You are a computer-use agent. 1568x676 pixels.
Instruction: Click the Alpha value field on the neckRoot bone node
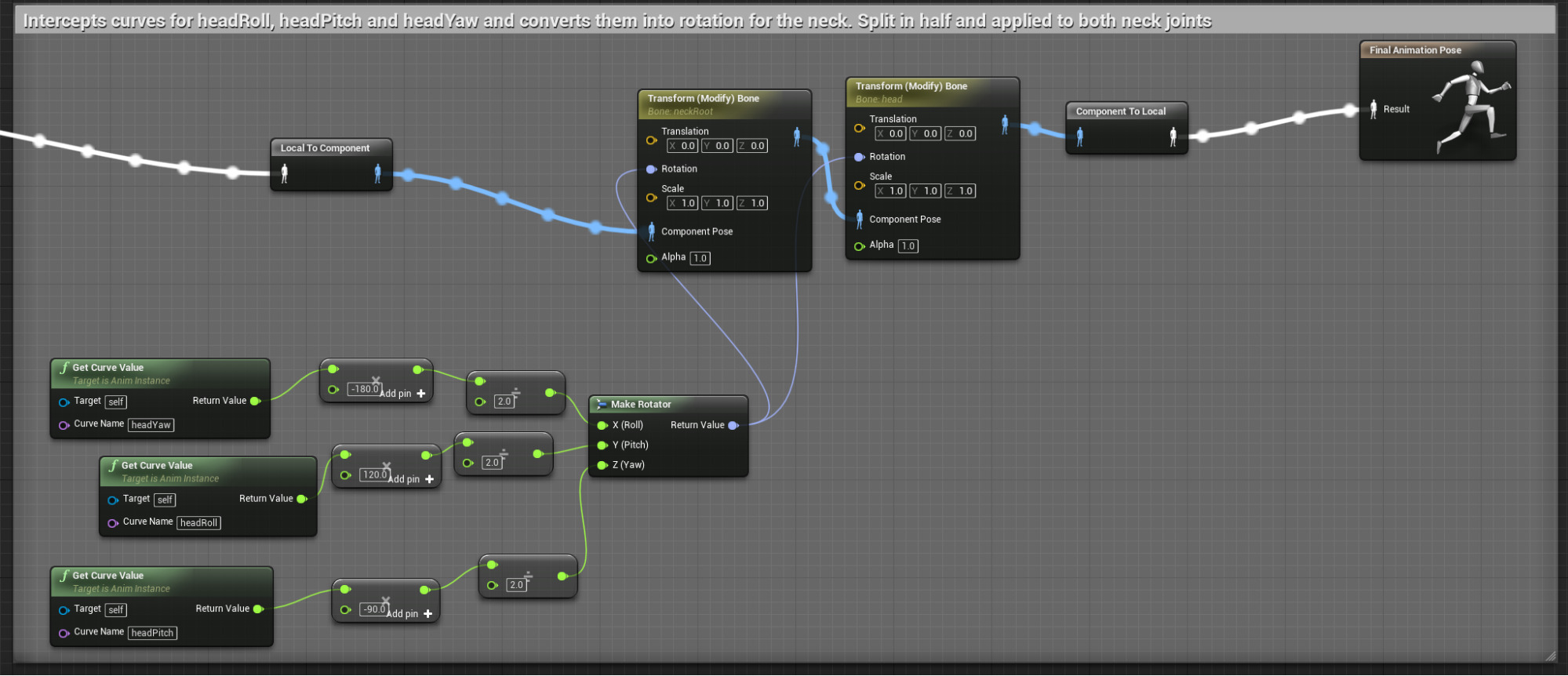pos(700,258)
